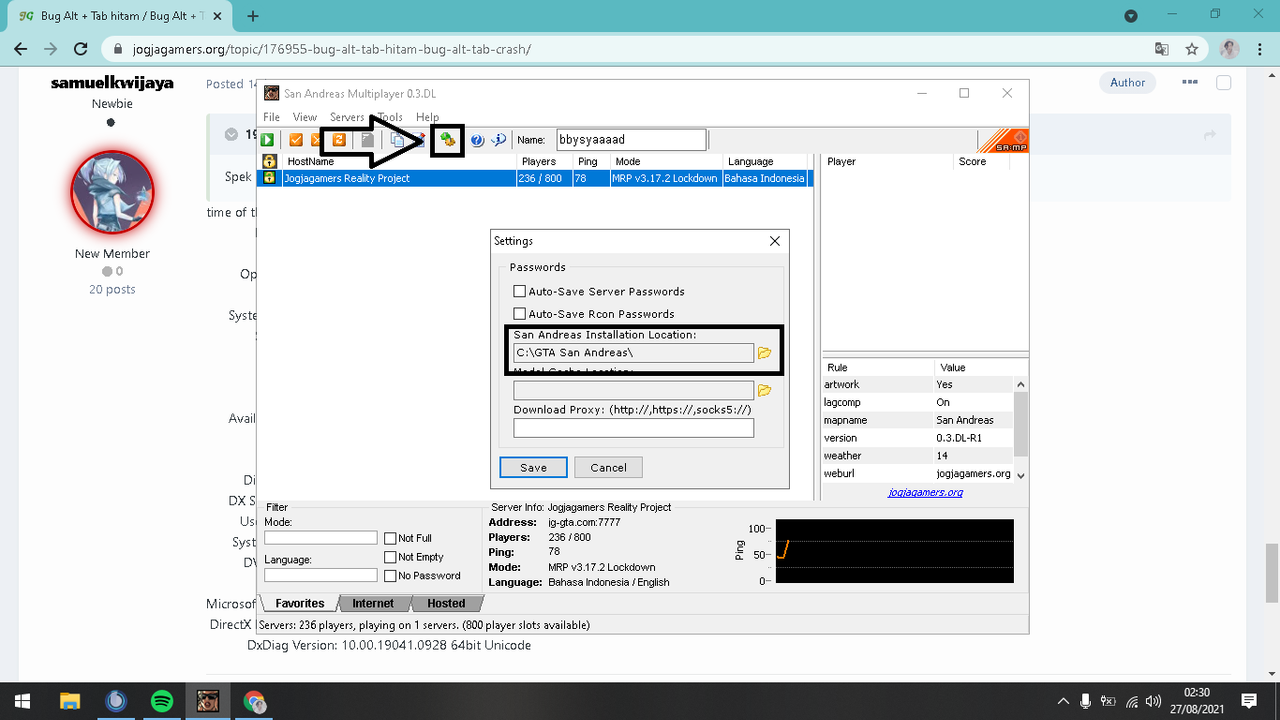
Task: Open the Chrome three-dot menu
Action: (1258, 49)
